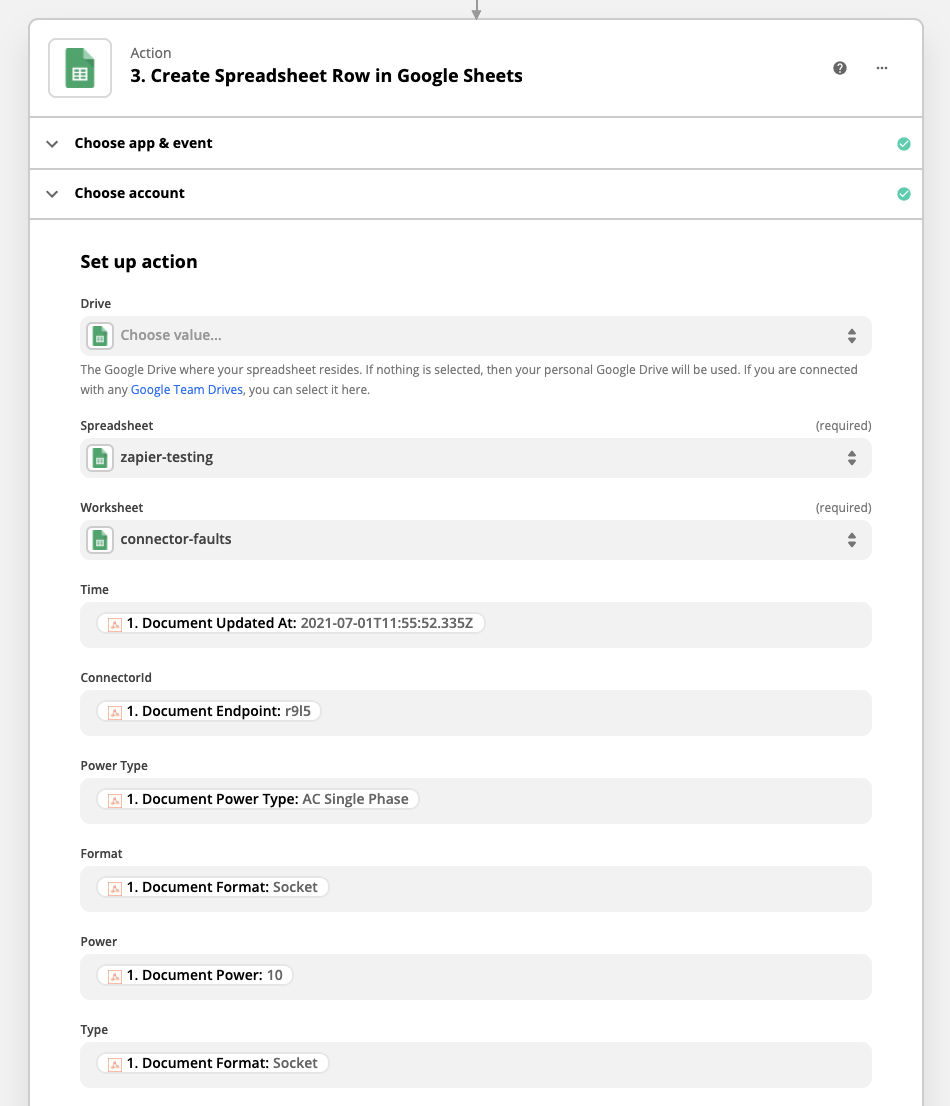Click the Sheets icon in Drive field

[x=100, y=336]
